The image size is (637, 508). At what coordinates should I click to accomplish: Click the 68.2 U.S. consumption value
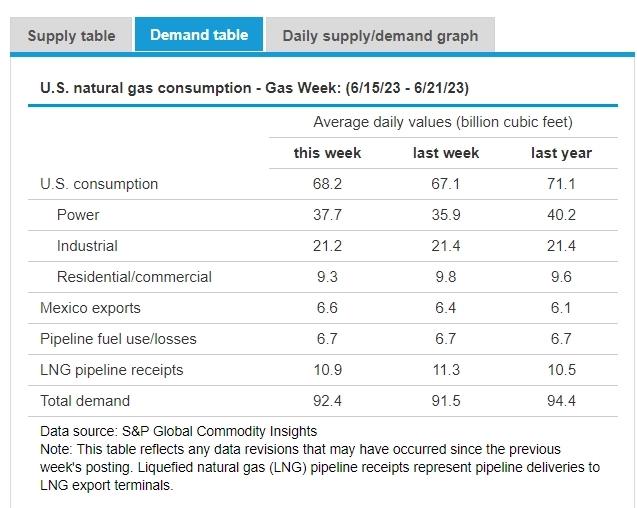[x=327, y=184]
